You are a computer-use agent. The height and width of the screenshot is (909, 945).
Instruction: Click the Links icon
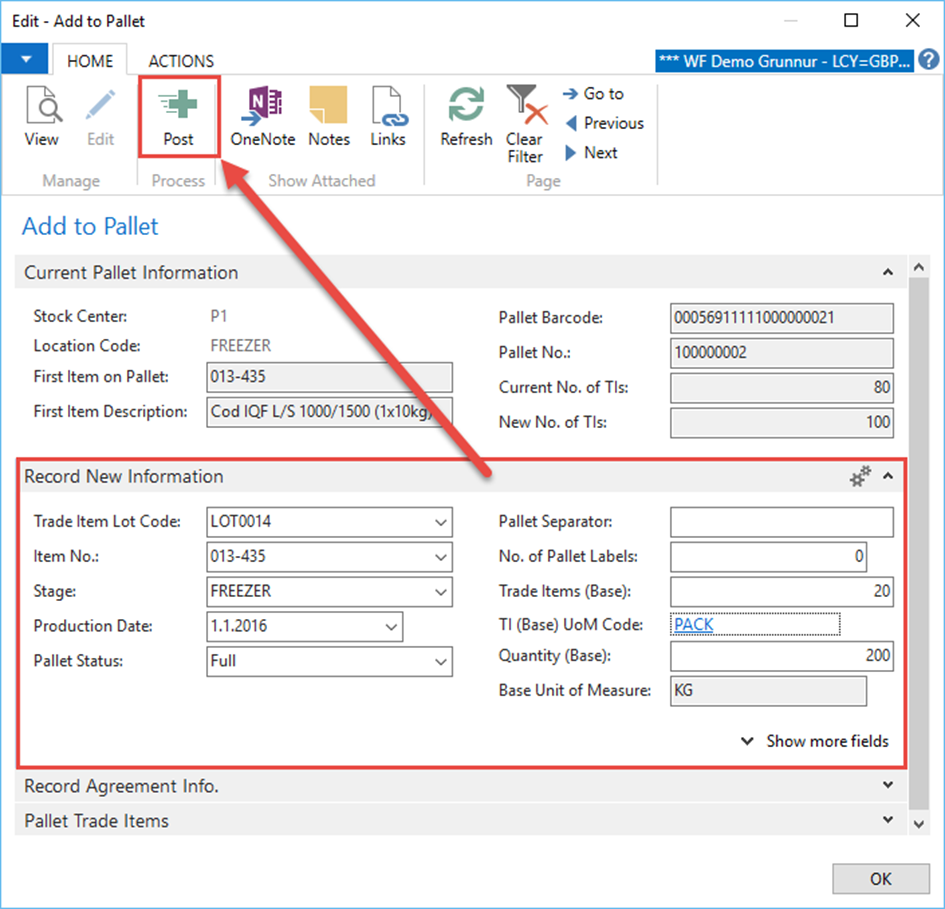(387, 118)
